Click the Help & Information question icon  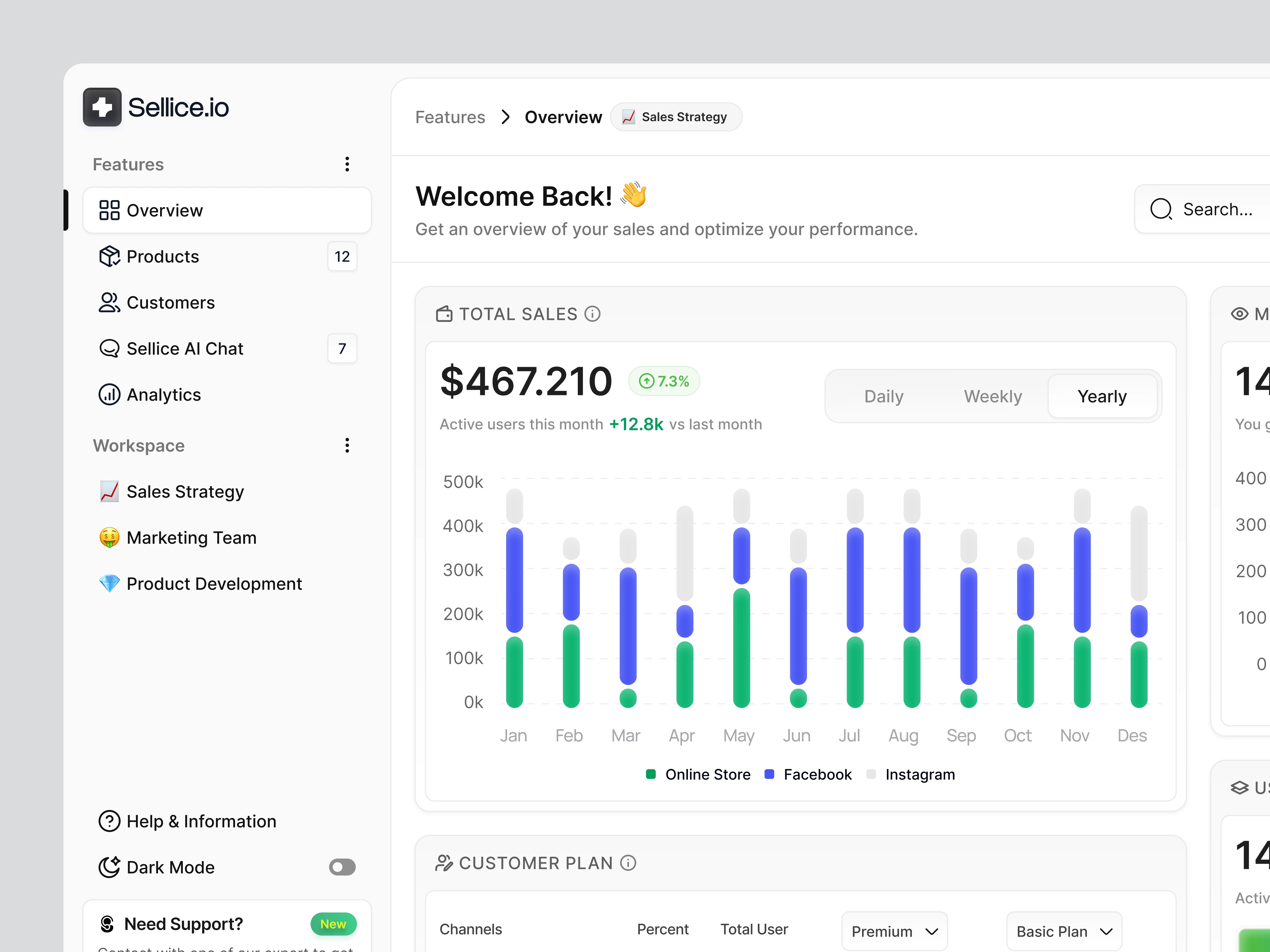[x=109, y=821]
